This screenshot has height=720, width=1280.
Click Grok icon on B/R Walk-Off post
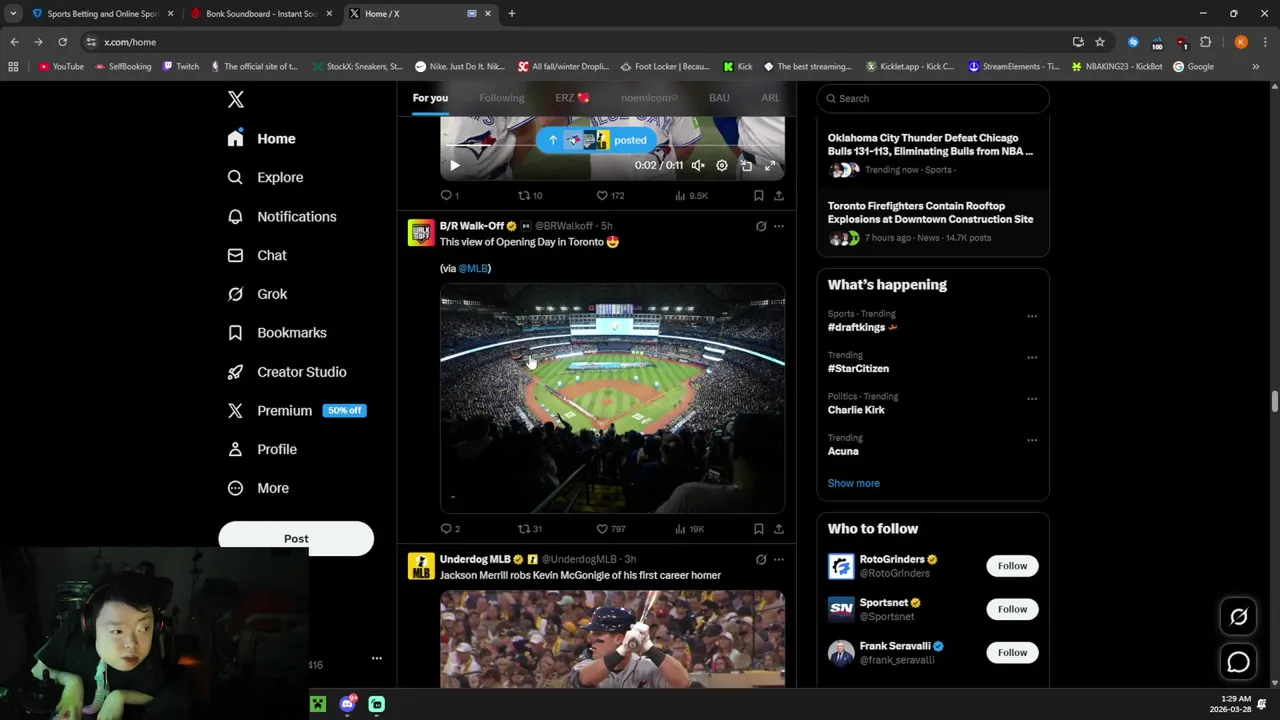tap(761, 226)
